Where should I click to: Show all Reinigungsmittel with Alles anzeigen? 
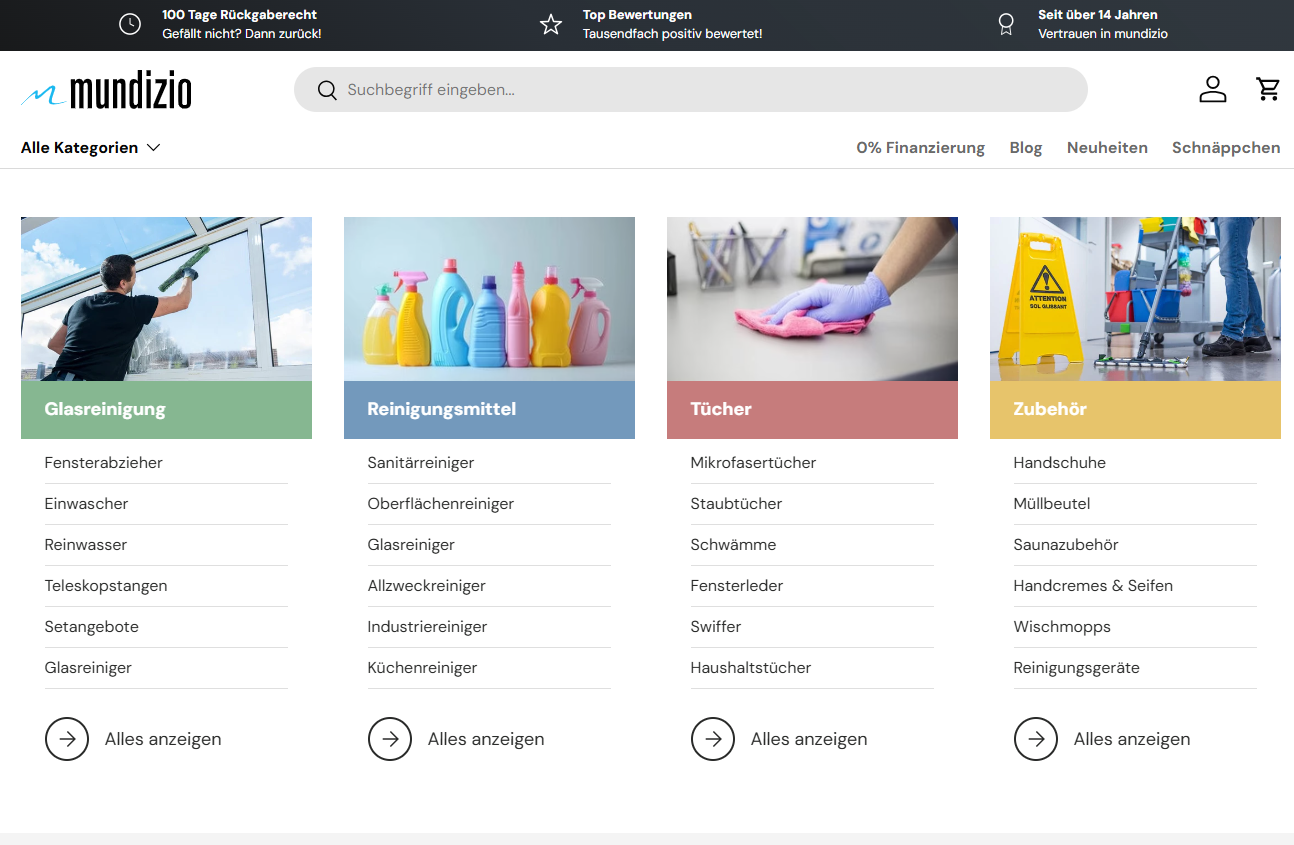[x=486, y=739]
